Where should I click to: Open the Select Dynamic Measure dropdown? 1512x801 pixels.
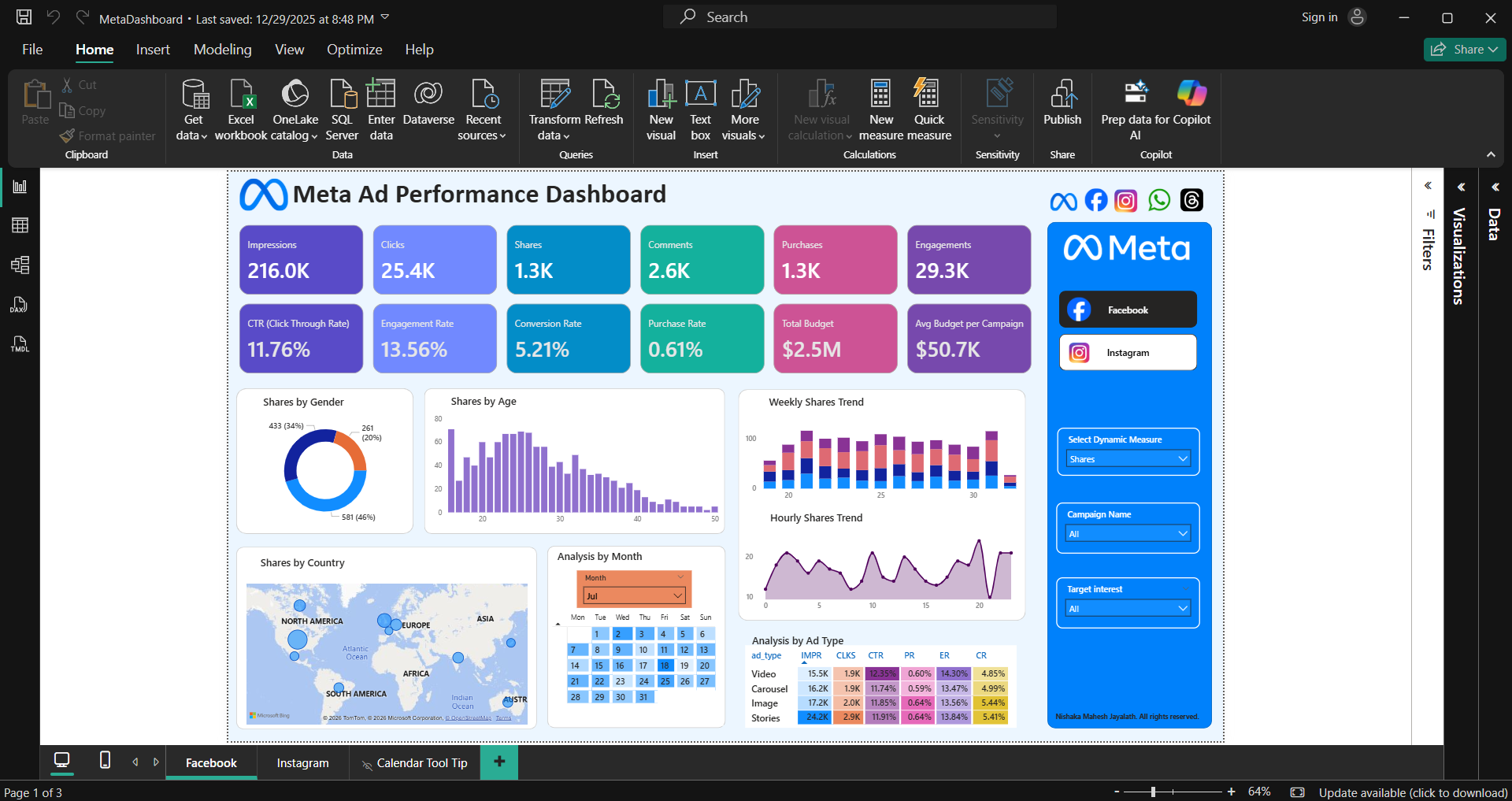1128,458
